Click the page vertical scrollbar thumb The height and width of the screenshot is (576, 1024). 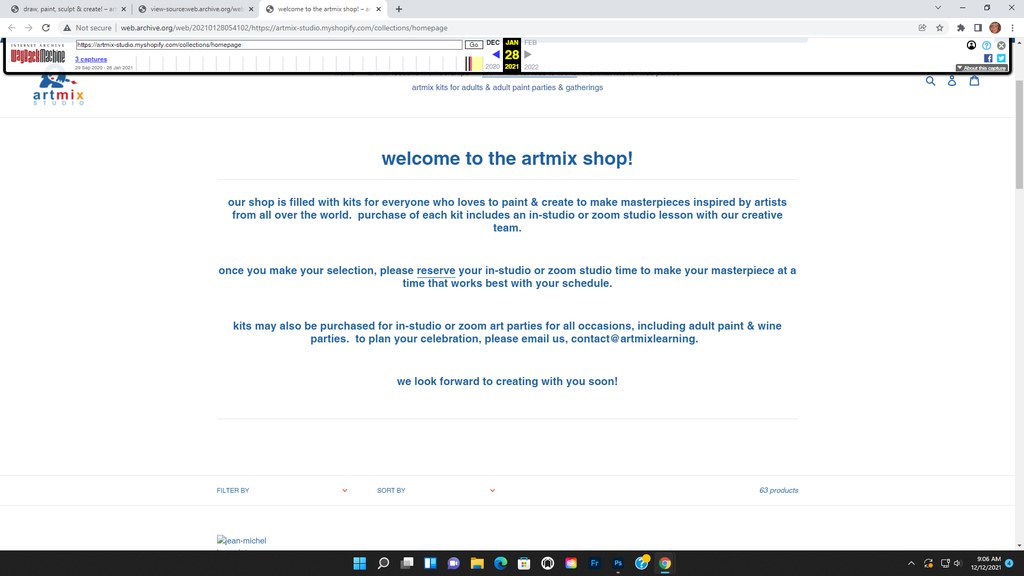tap(1019, 136)
